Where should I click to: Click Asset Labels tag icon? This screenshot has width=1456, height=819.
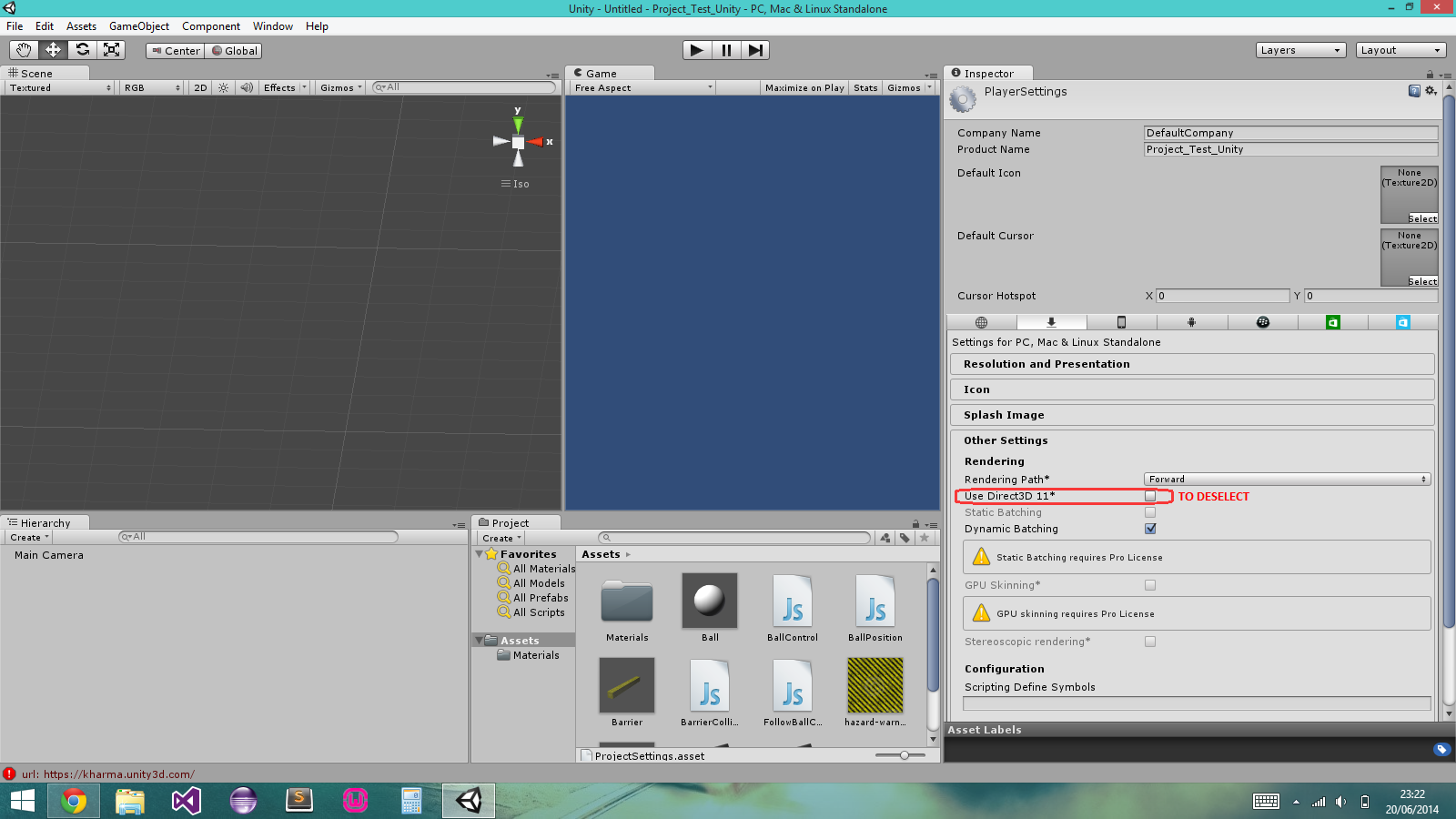pyautogui.click(x=1441, y=749)
